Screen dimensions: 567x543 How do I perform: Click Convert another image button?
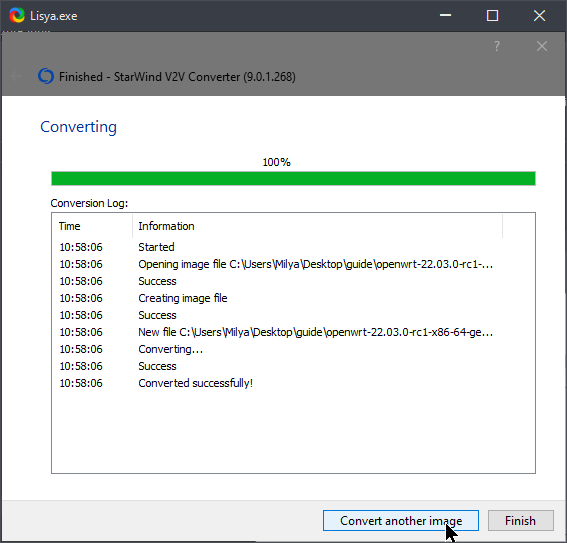click(x=401, y=521)
